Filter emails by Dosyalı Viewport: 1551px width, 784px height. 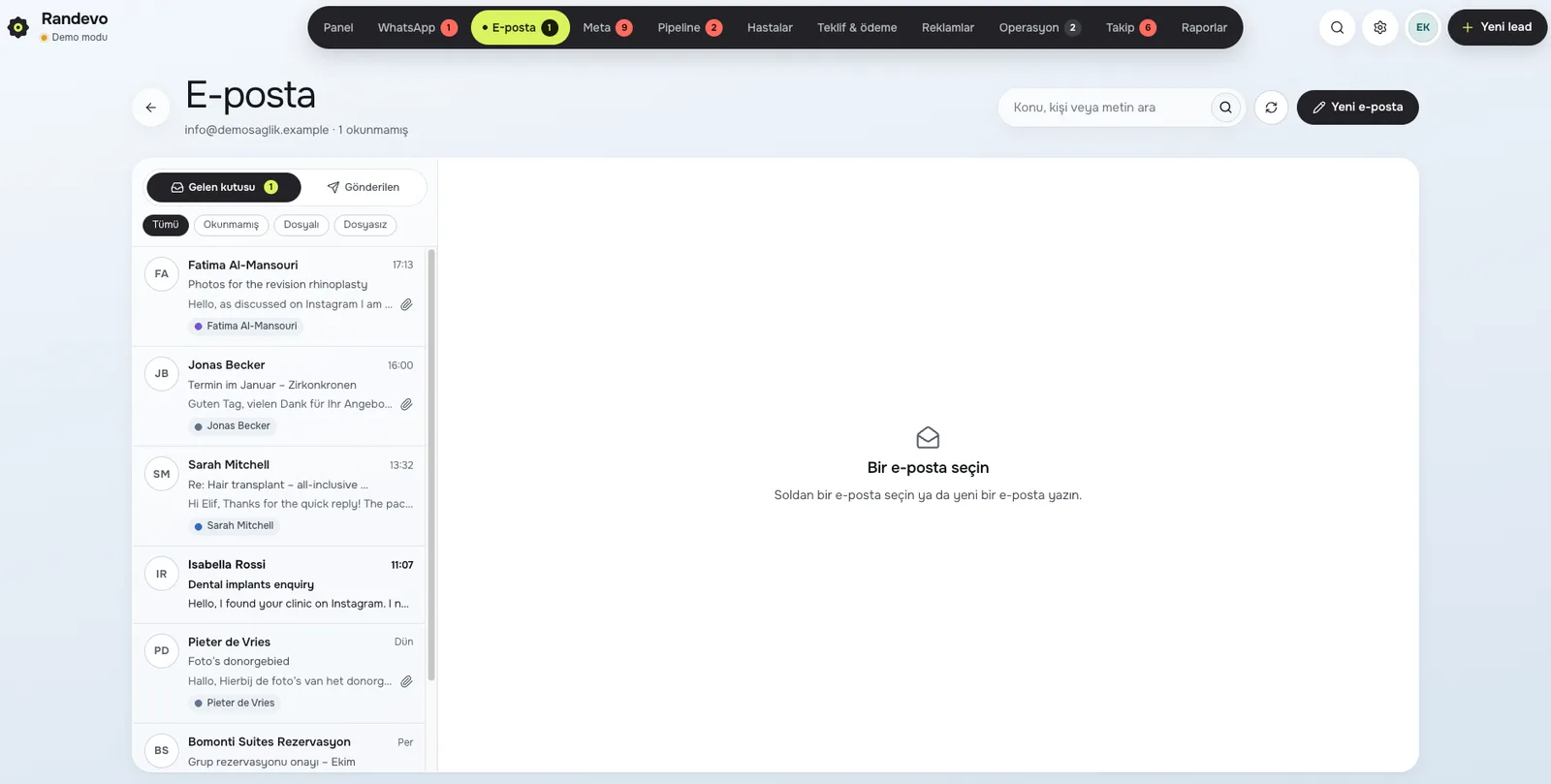tap(301, 225)
